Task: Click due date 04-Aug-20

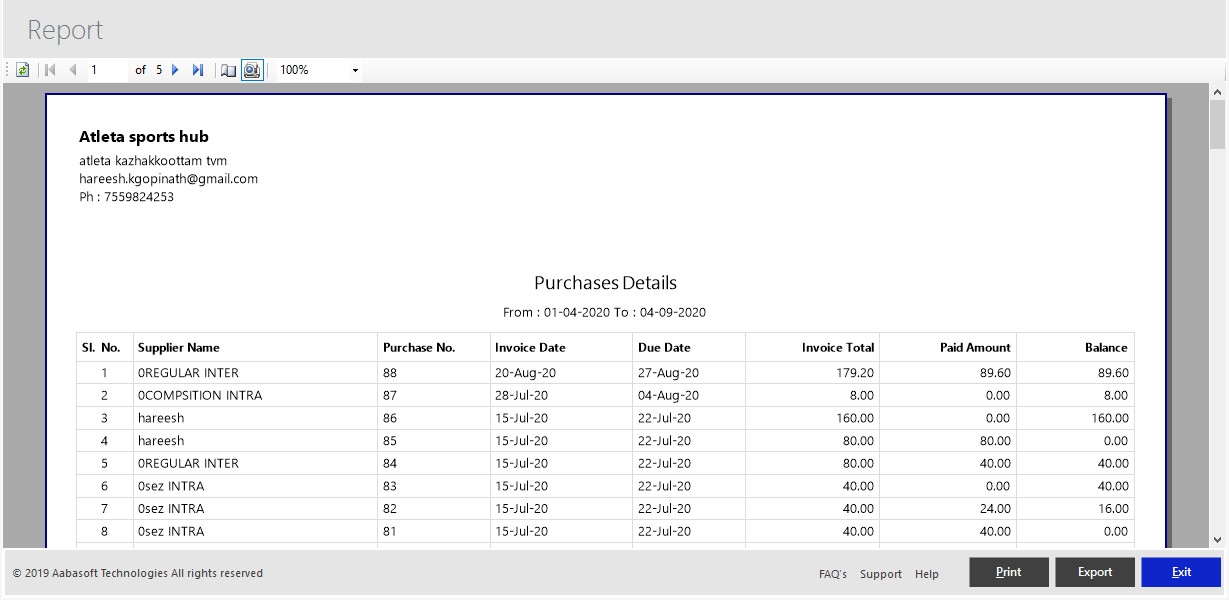Action: point(668,396)
